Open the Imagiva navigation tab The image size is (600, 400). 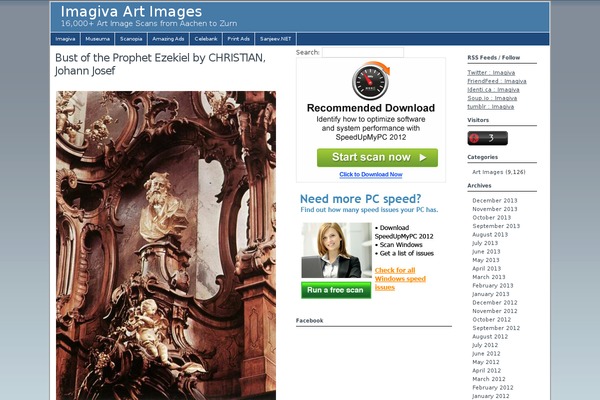tap(65, 39)
